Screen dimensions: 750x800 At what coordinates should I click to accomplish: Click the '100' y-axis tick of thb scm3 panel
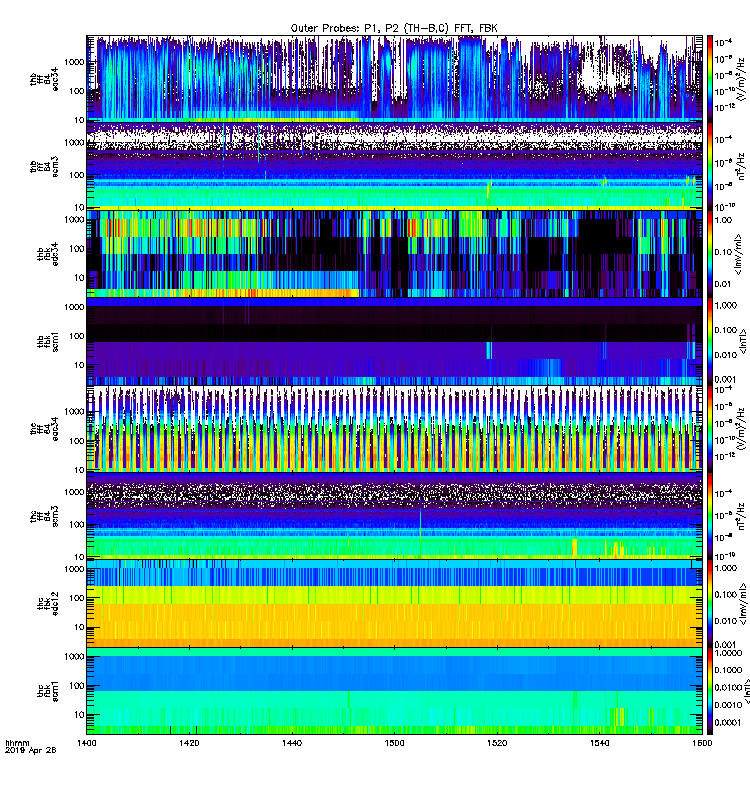click(x=77, y=175)
